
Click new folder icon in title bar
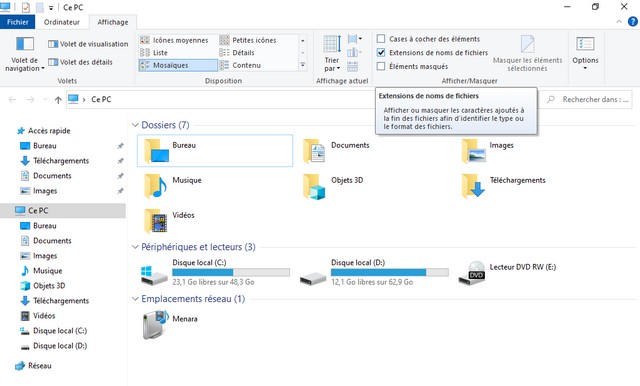[x=39, y=7]
